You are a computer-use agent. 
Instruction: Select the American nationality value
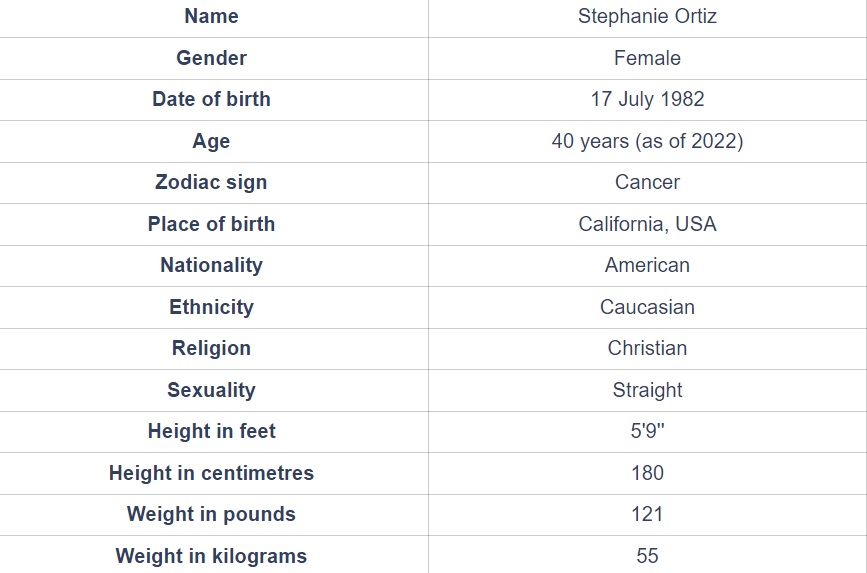click(x=647, y=265)
